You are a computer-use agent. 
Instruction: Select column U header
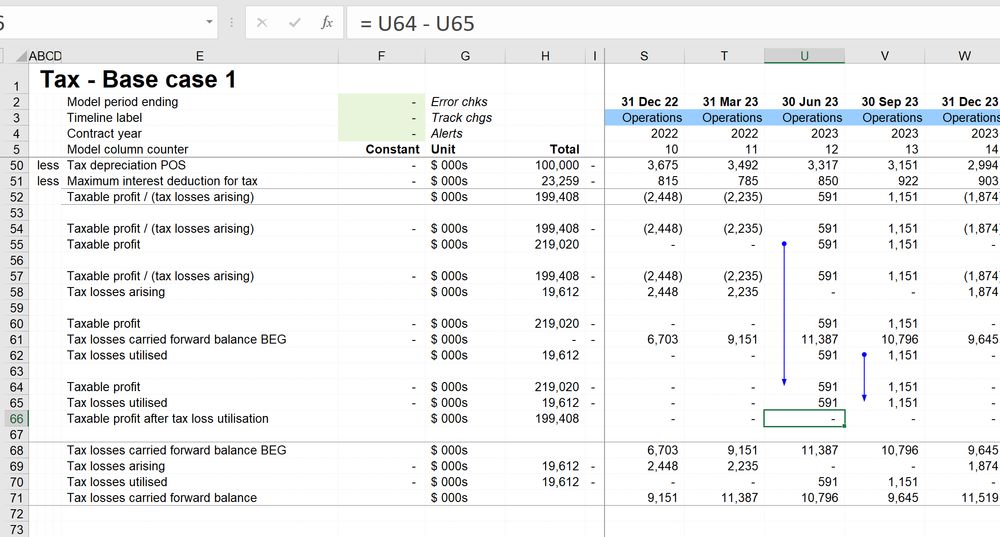click(x=804, y=56)
